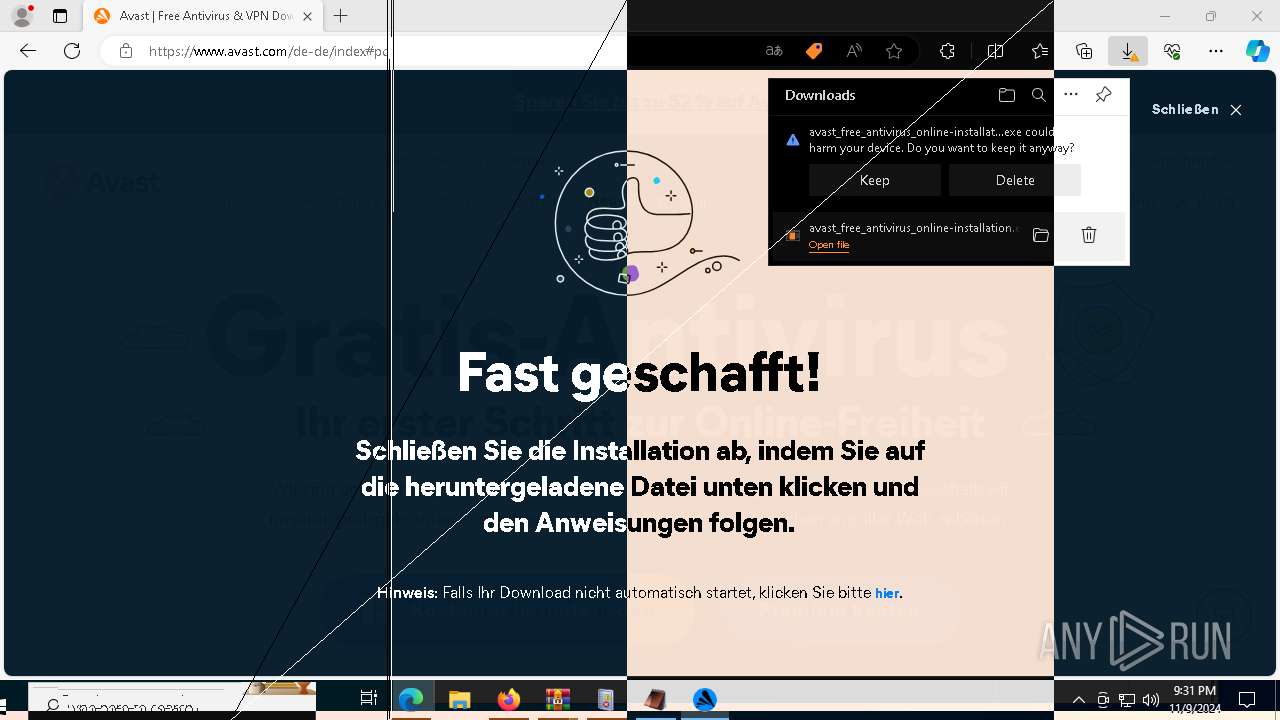Open WinRAR from the taskbar
Screen dimensions: 1280x720
click(x=557, y=699)
